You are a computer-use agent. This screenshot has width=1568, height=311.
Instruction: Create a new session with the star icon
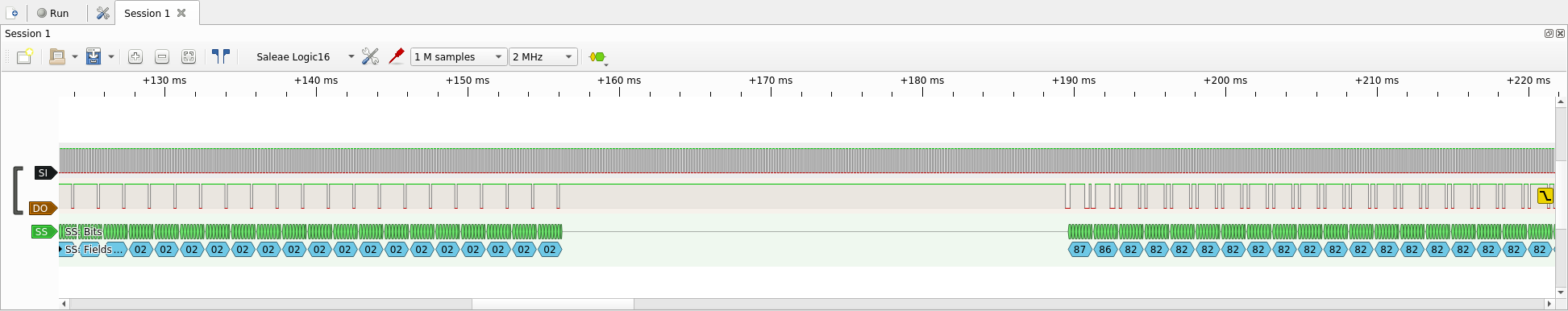tap(24, 56)
